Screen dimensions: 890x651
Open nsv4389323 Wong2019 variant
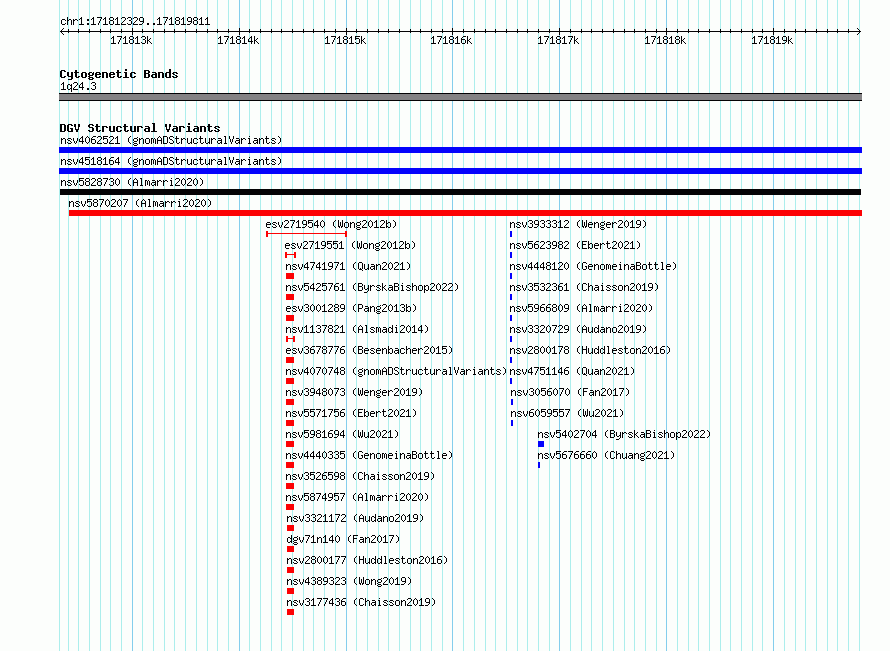click(x=349, y=581)
